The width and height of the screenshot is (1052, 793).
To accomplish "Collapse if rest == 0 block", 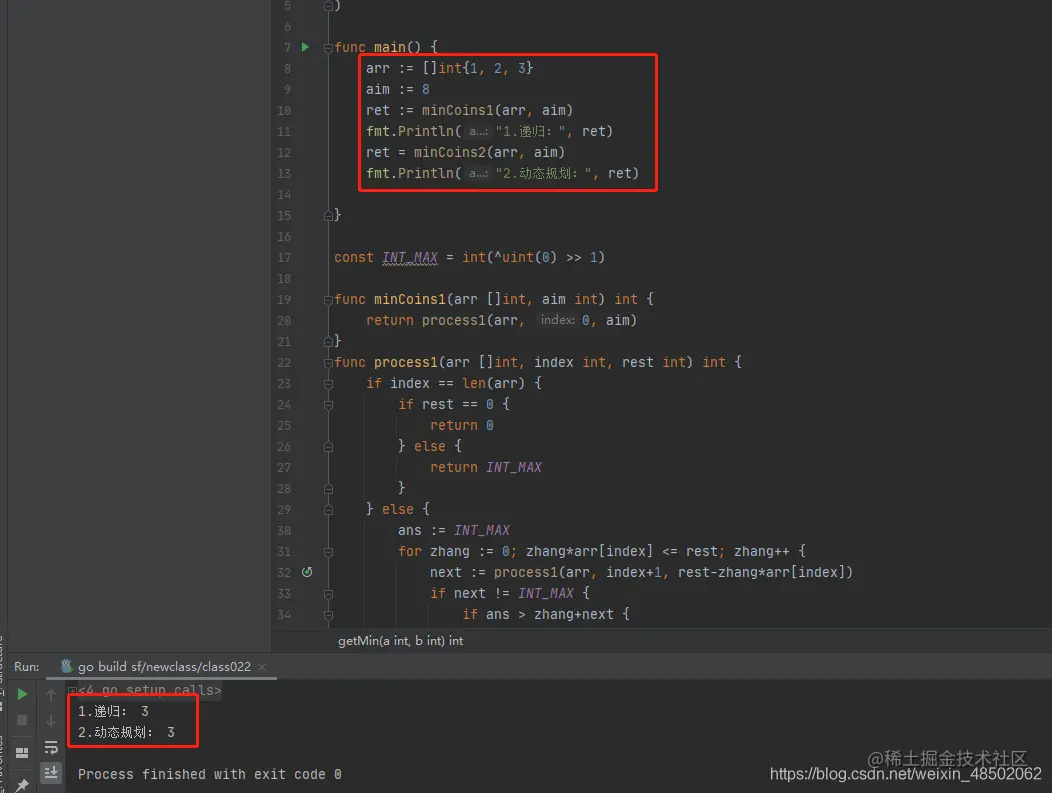I will tap(328, 405).
